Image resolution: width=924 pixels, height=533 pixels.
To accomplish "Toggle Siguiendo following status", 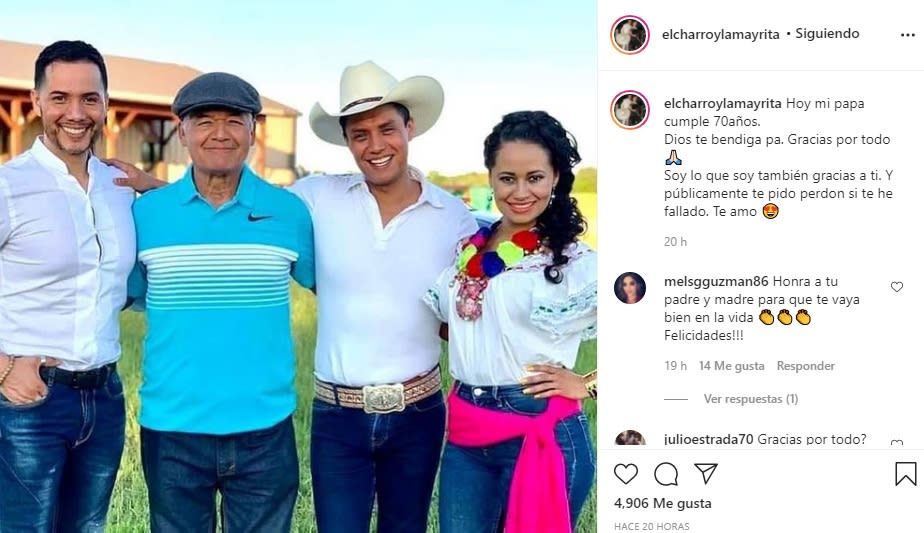I will (x=827, y=34).
